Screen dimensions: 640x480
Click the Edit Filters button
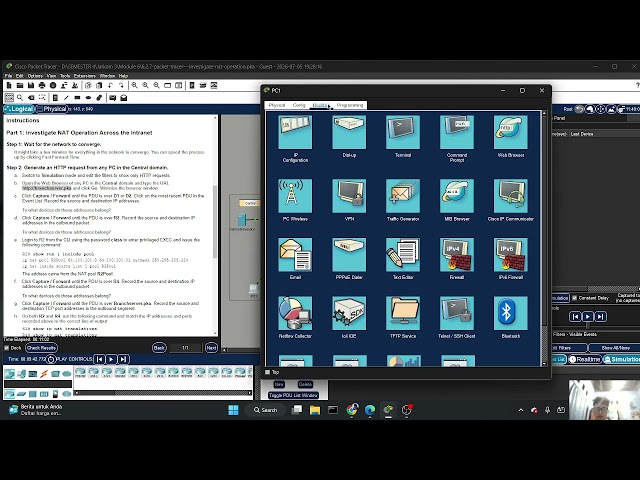click(569, 348)
